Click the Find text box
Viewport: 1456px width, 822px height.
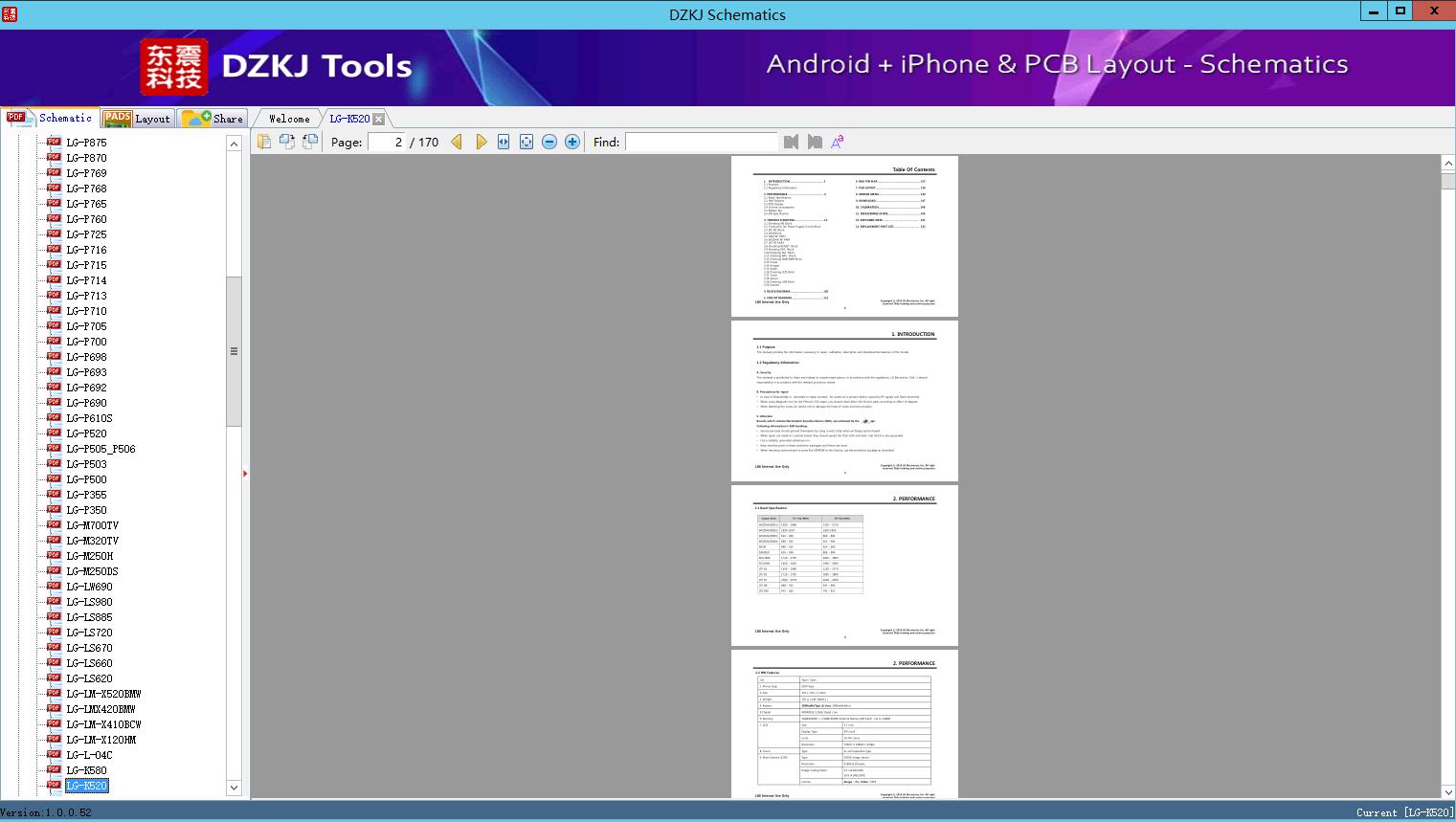(x=702, y=142)
